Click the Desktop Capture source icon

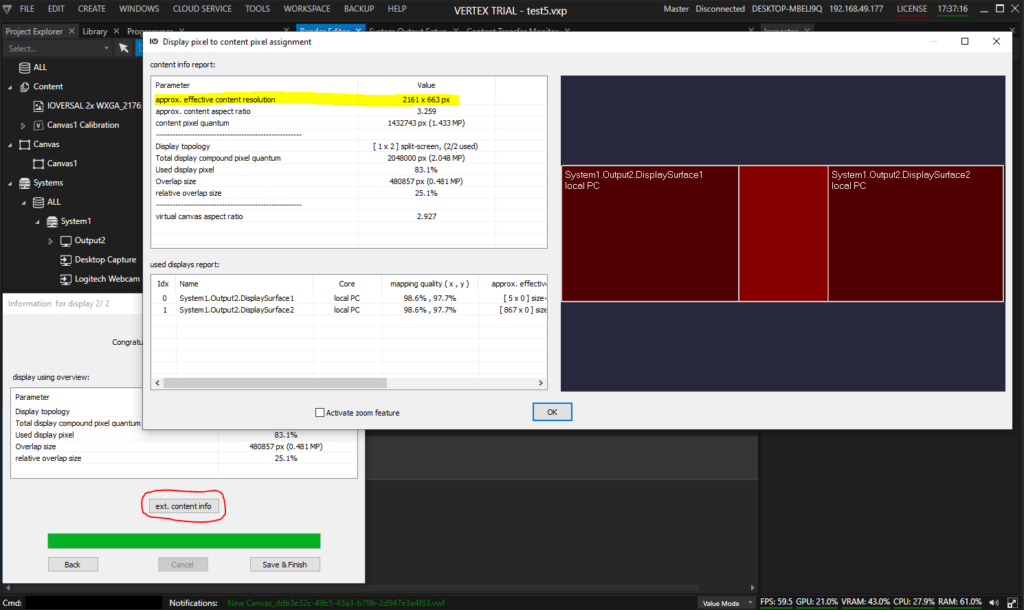point(65,260)
